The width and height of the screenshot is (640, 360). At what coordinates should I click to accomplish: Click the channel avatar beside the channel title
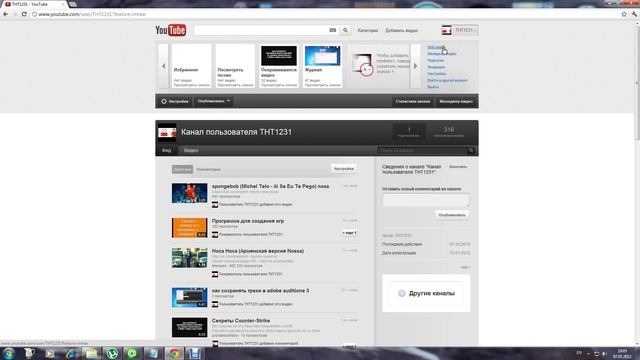coord(167,132)
